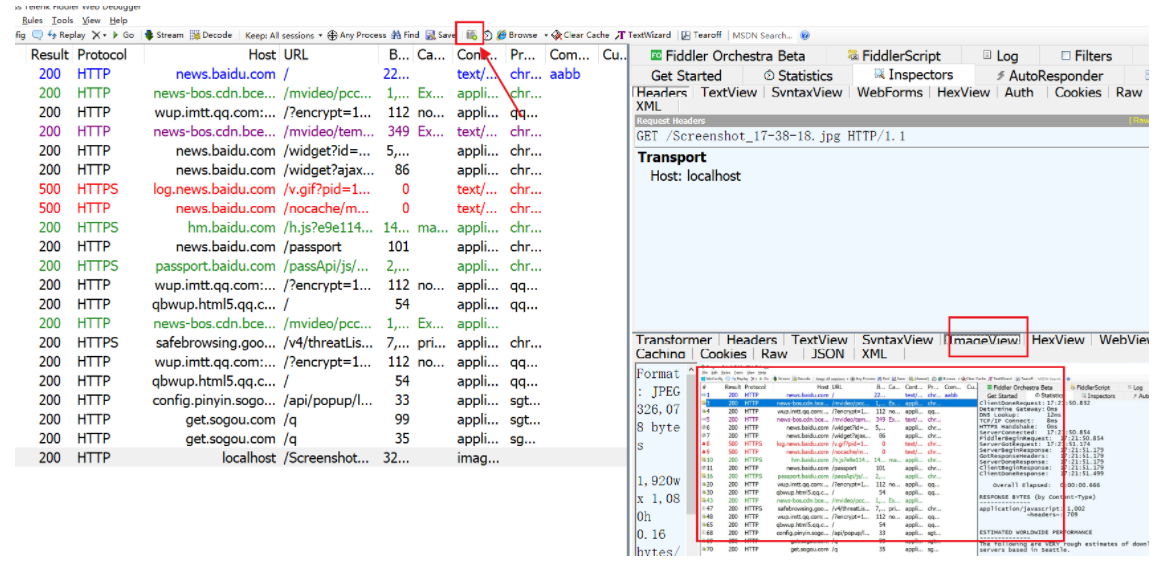Sort sessions by Result column header
Image resolution: width=1164 pixels, height=566 pixels.
coord(50,55)
